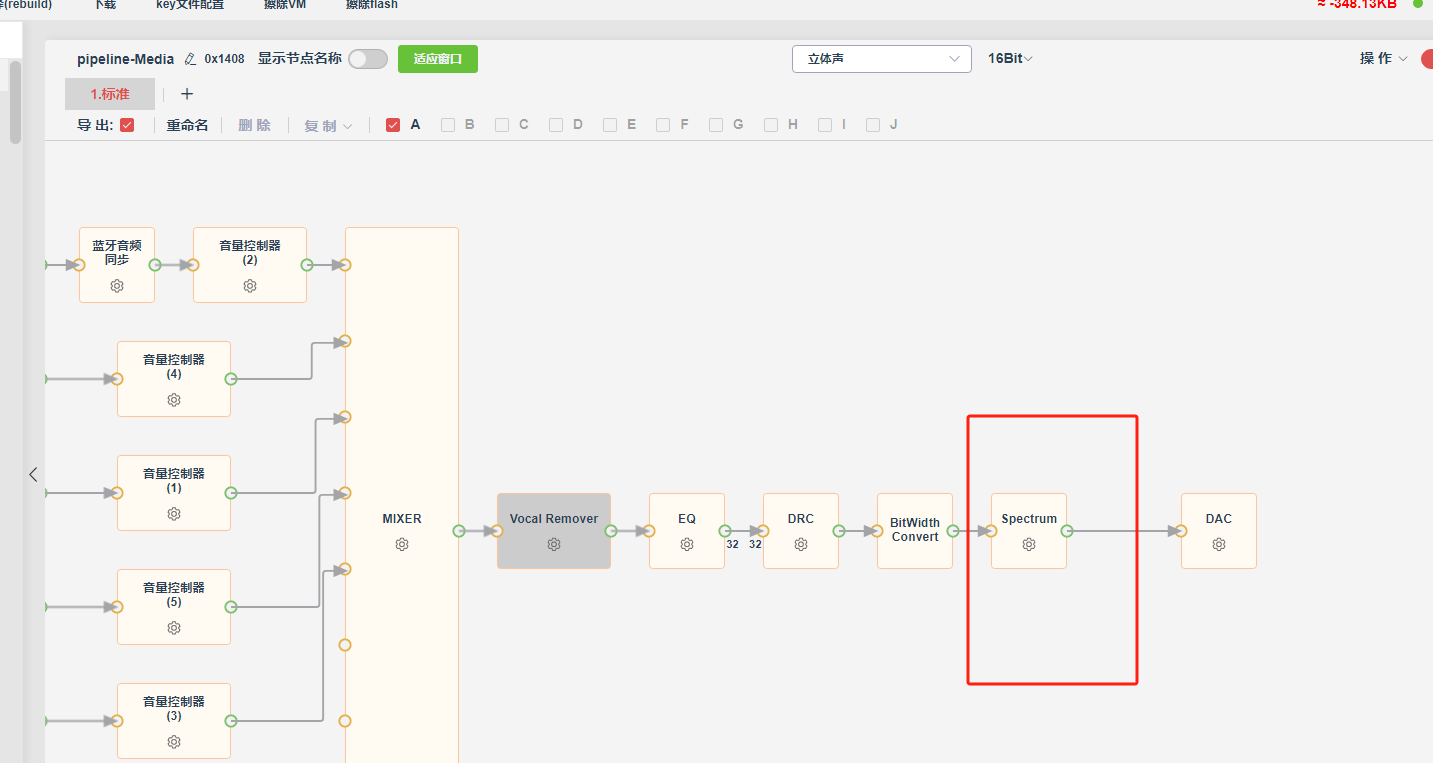Open DRC node settings gear

(801, 545)
